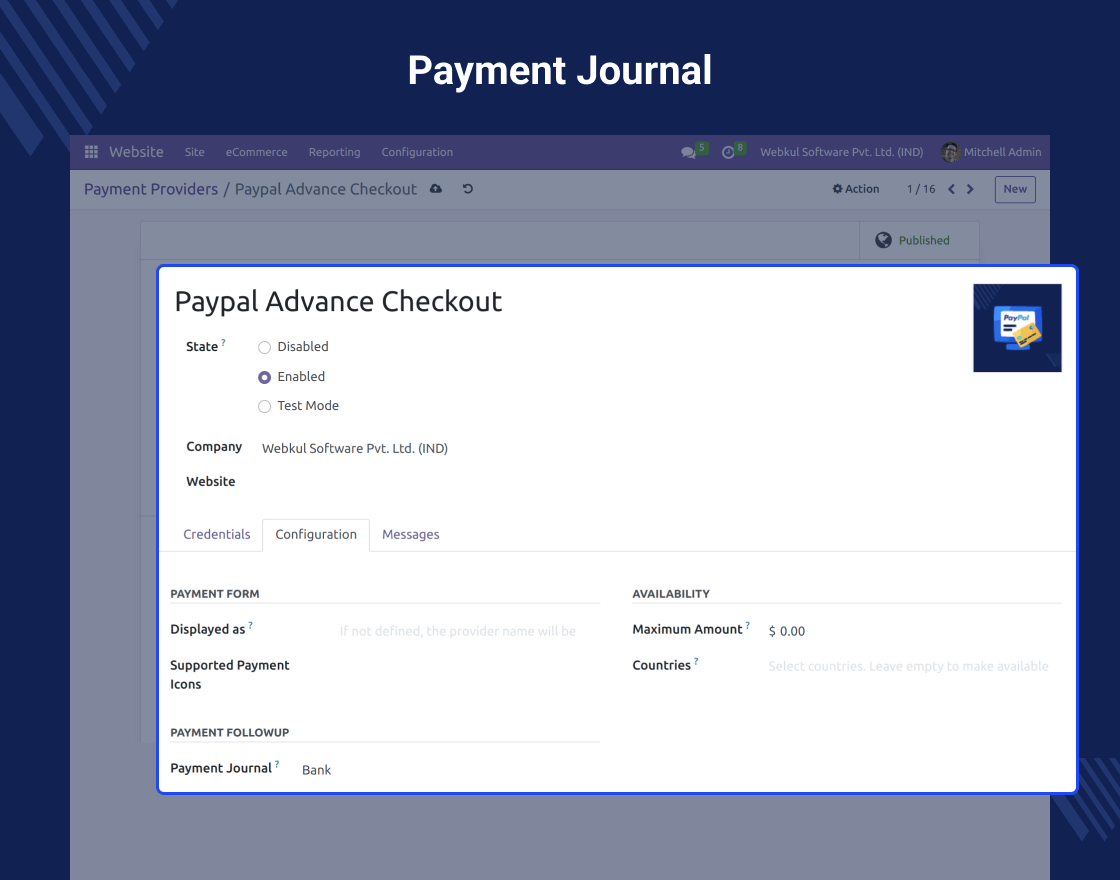Viewport: 1120px width, 880px height.
Task: Open the top Configuration menu
Action: pyautogui.click(x=417, y=152)
